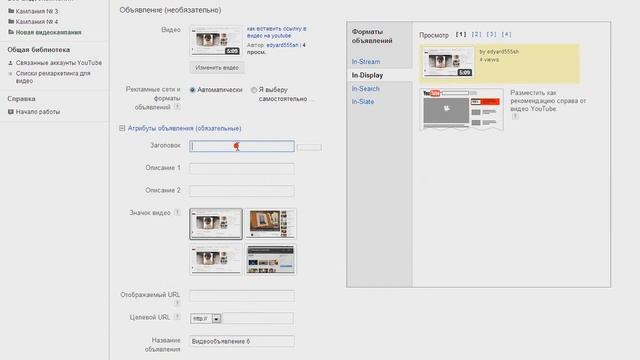The width and height of the screenshot is (640, 360).
Task: Click ad preview thumbnail in yellow box
Action: click(448, 62)
